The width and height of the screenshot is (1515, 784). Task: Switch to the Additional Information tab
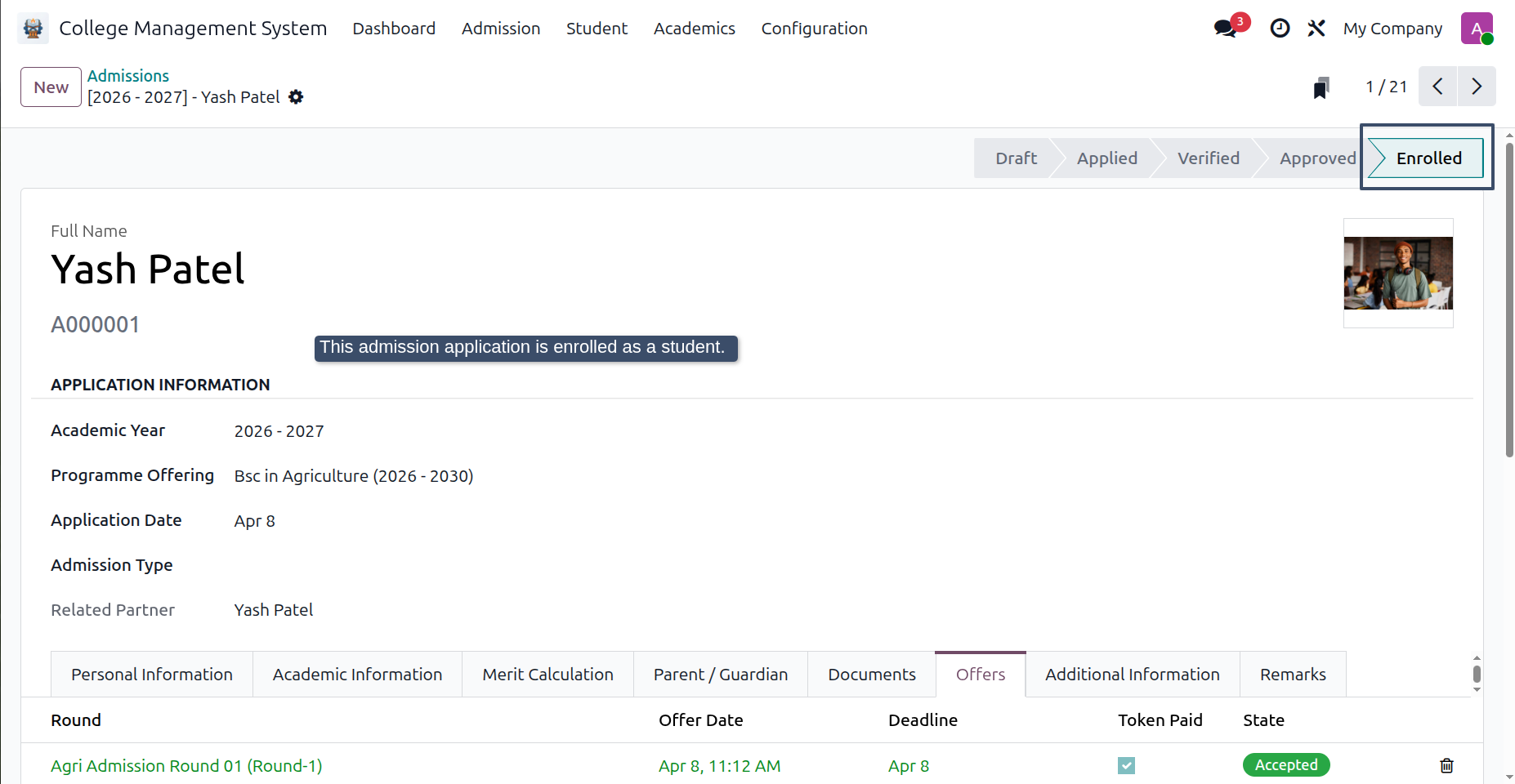click(1133, 675)
